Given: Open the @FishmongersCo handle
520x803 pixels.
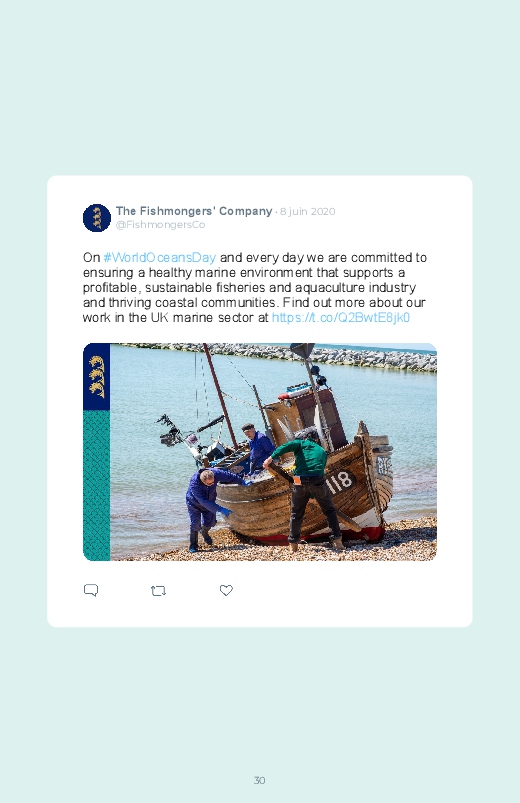Looking at the screenshot, I should [x=160, y=225].
